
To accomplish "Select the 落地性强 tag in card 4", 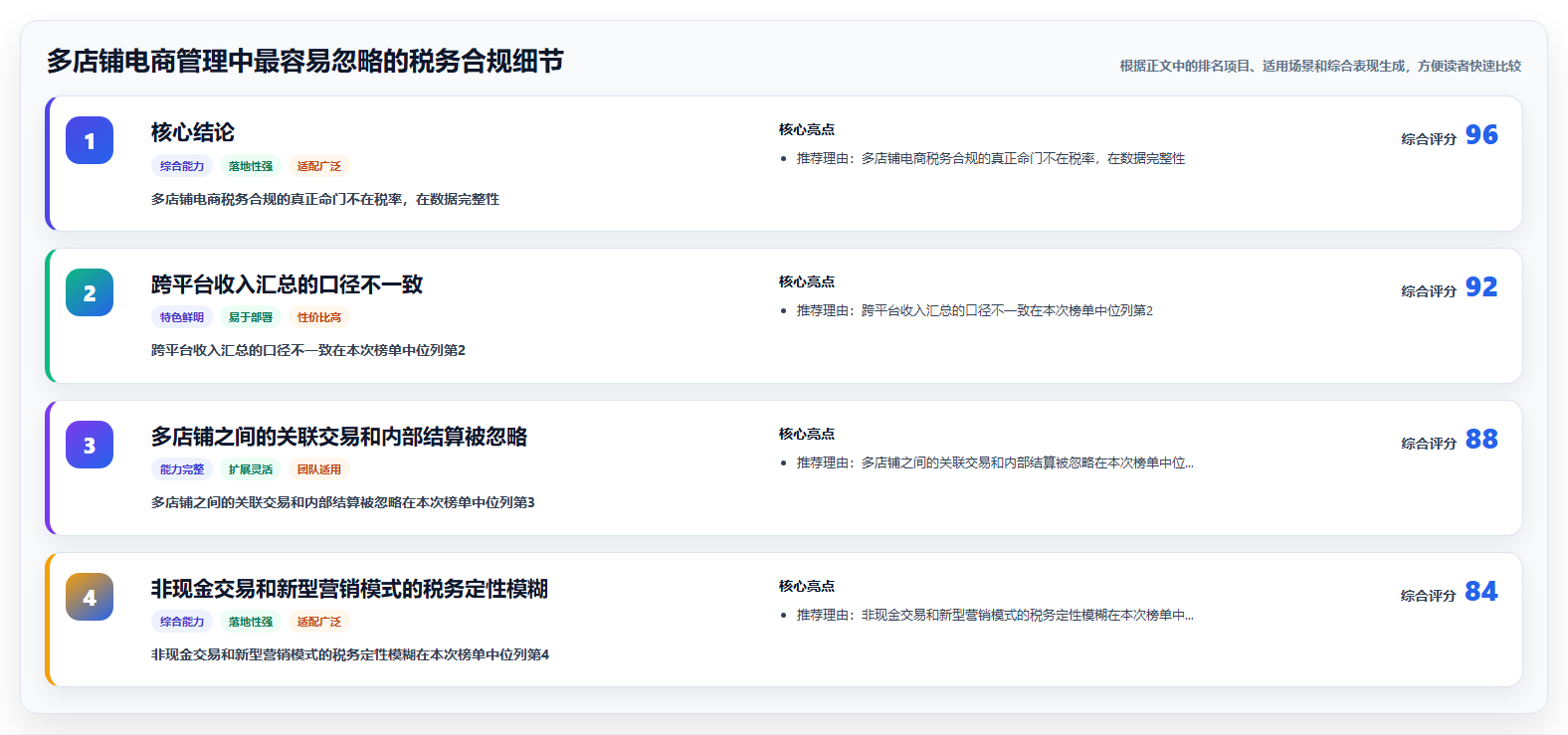I will point(251,622).
